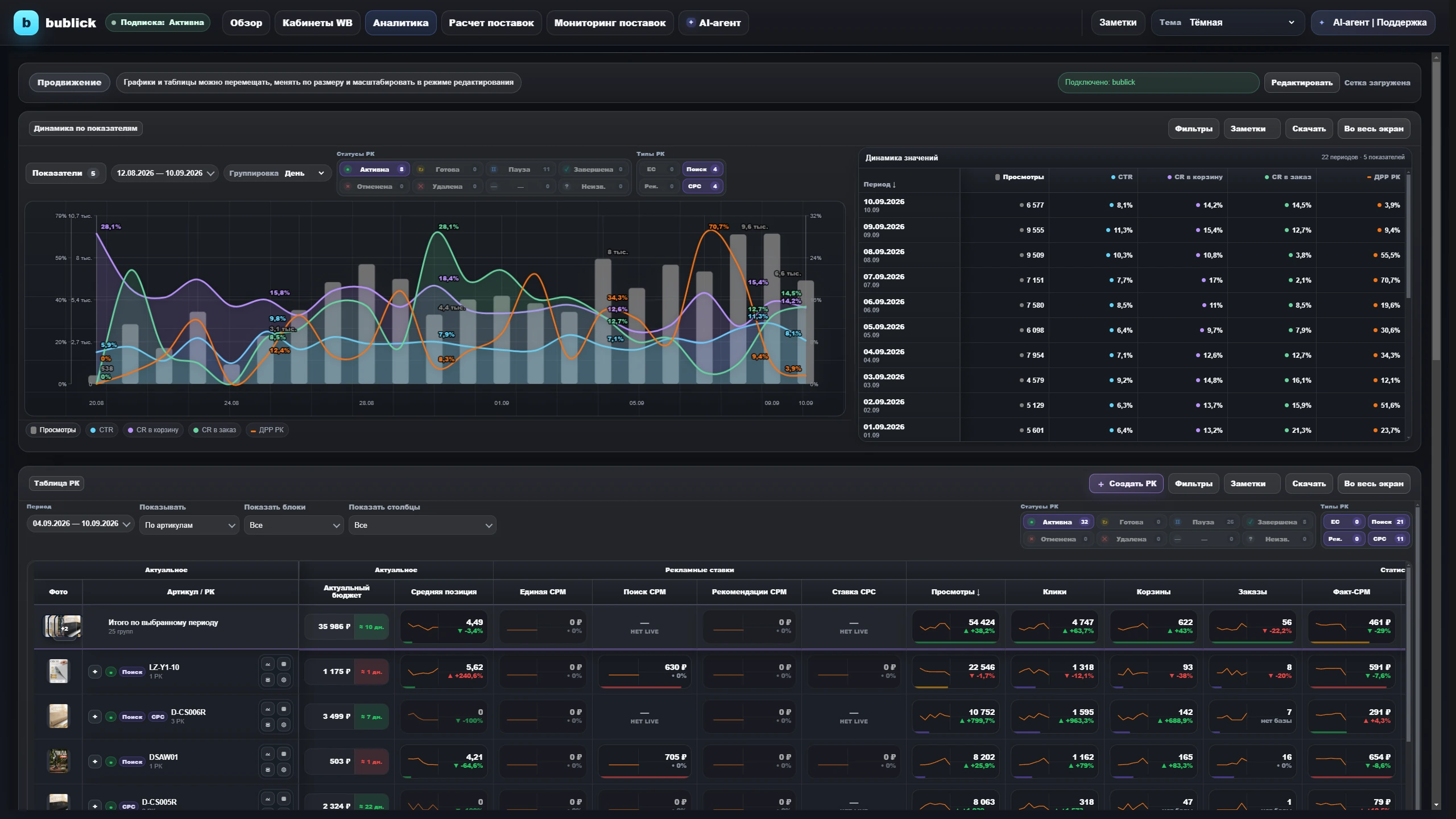Viewport: 1456px width, 819px height.
Task: Click target icon in LZ-Y1-10 row
Action: pos(284,680)
